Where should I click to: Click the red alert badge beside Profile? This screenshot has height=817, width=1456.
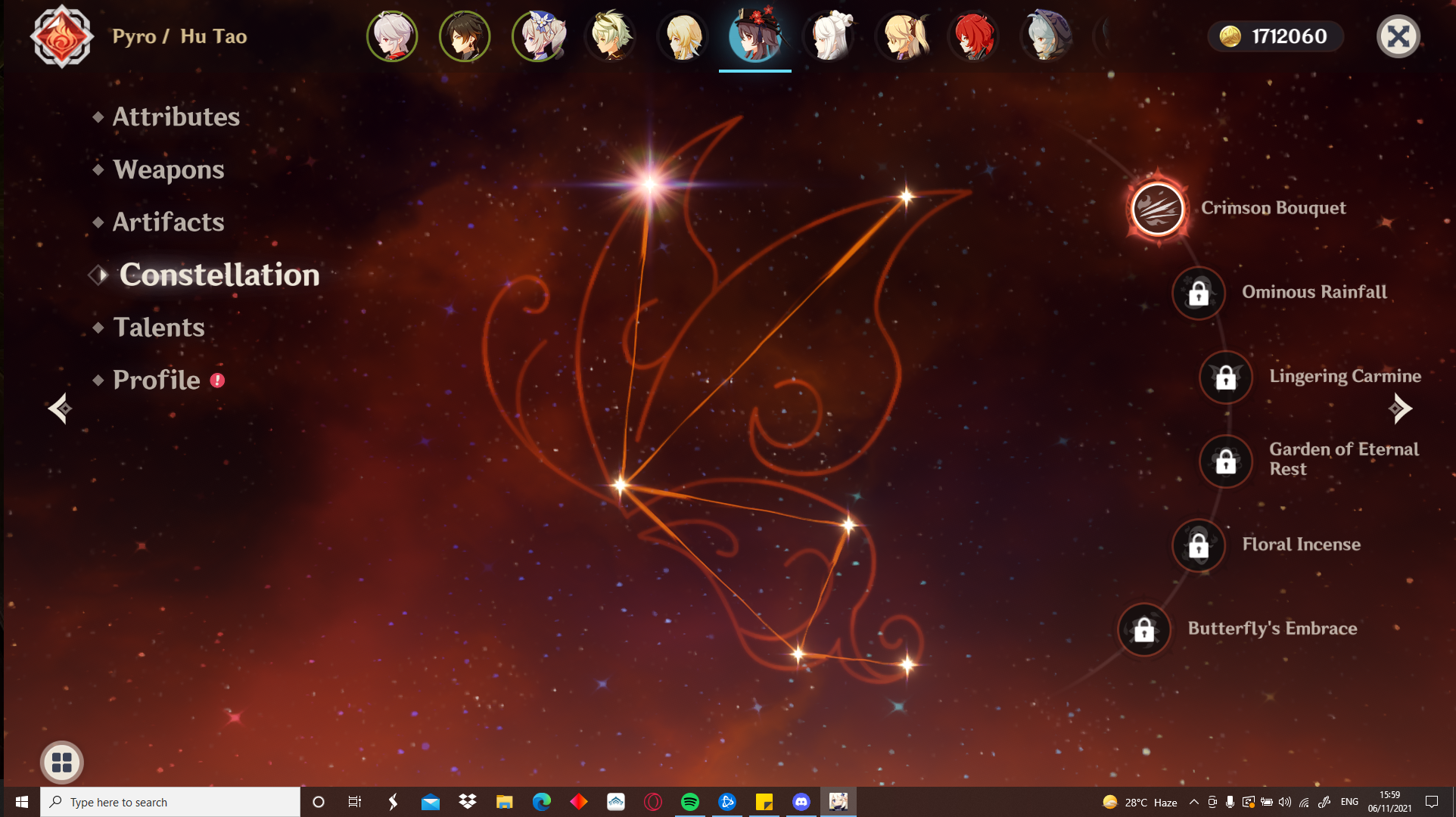tap(217, 381)
